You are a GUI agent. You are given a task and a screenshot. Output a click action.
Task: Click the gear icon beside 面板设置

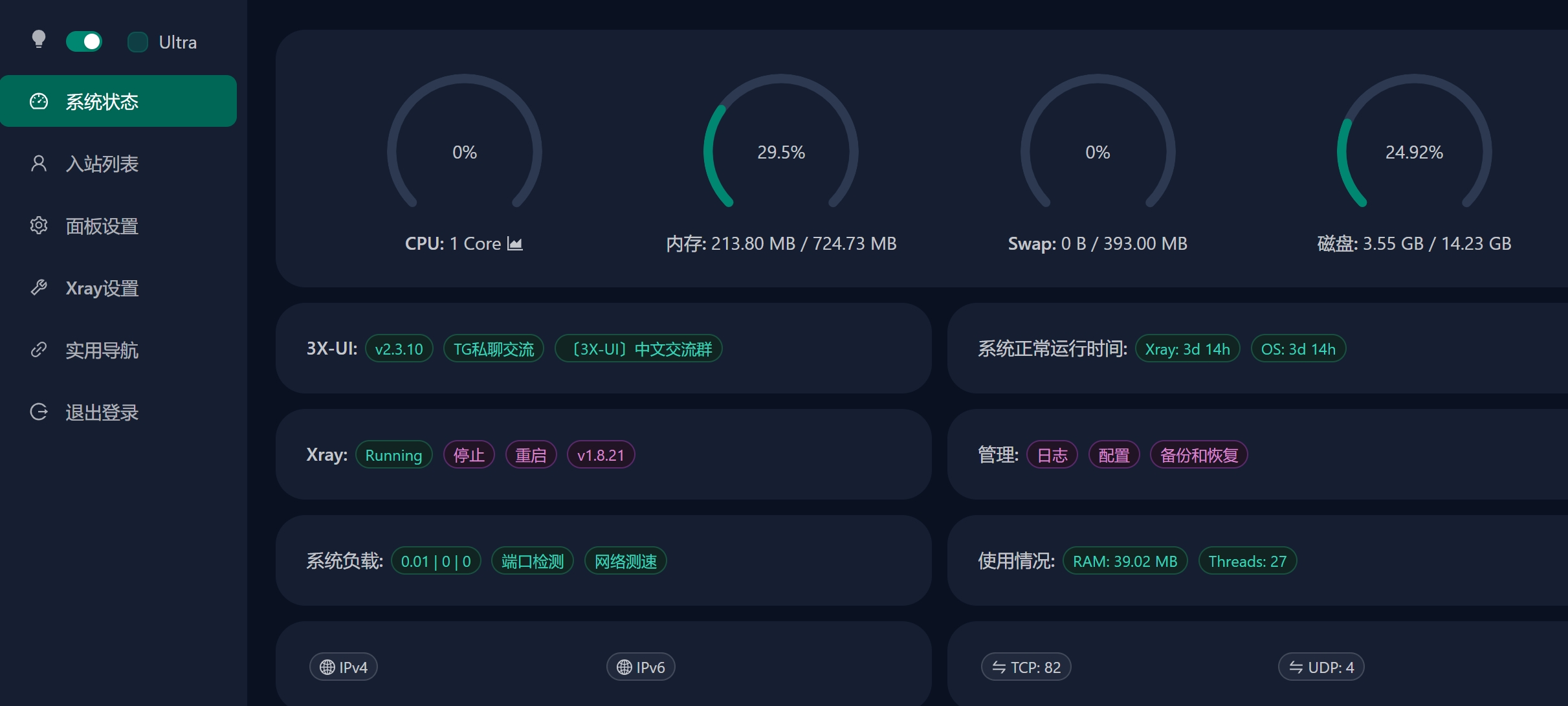point(39,226)
